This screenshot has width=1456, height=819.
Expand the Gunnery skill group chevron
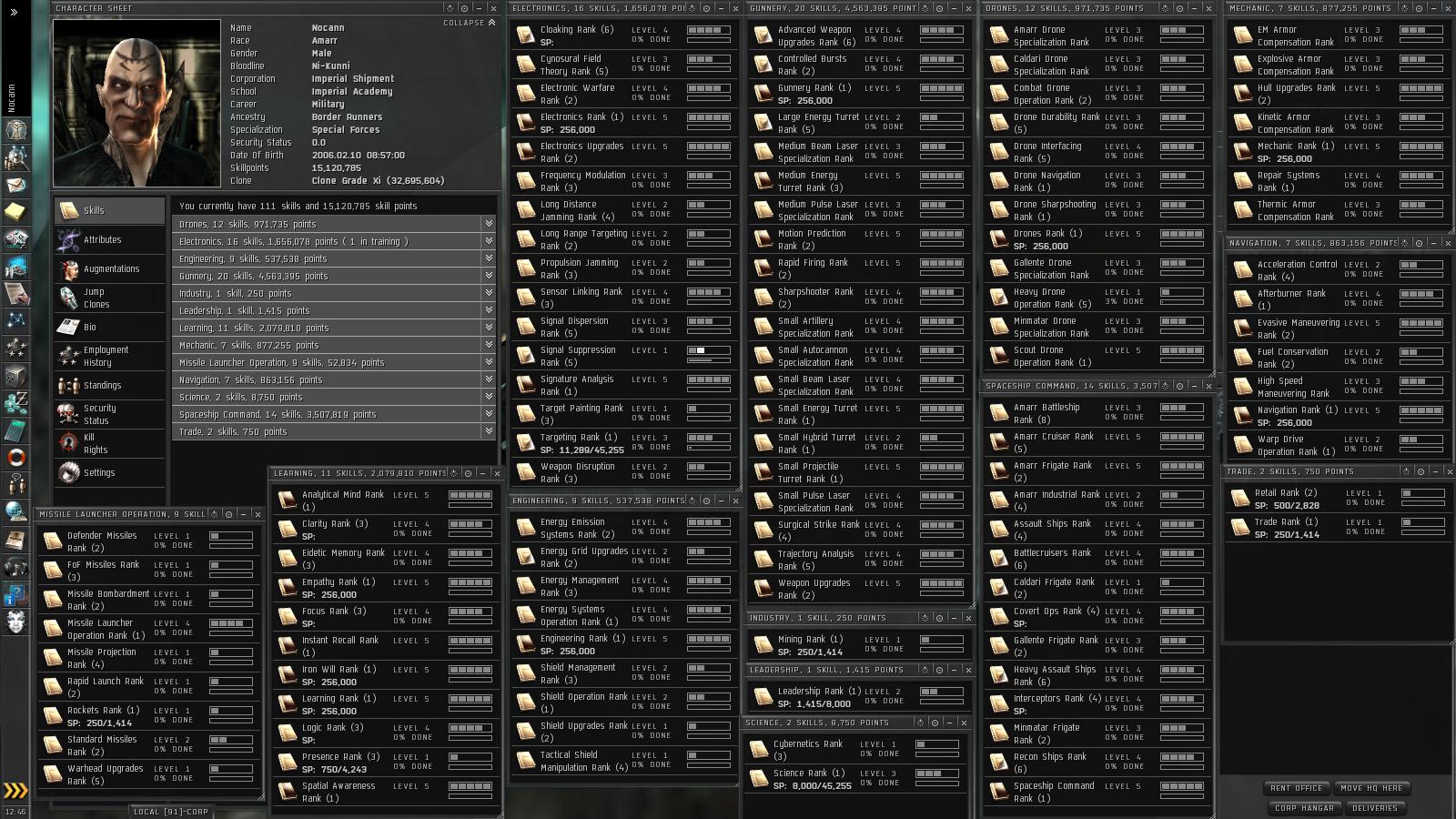(x=489, y=276)
